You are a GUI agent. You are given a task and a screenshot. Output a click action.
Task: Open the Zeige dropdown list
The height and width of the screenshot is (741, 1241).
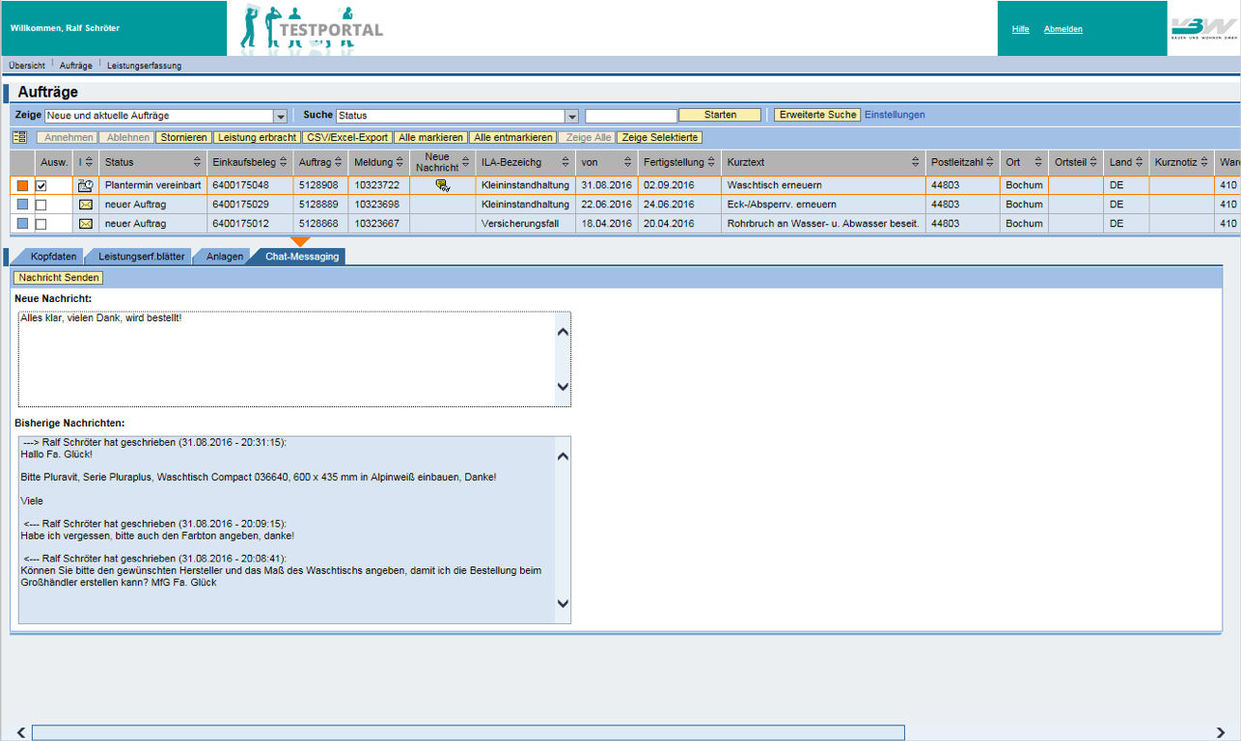pos(281,116)
